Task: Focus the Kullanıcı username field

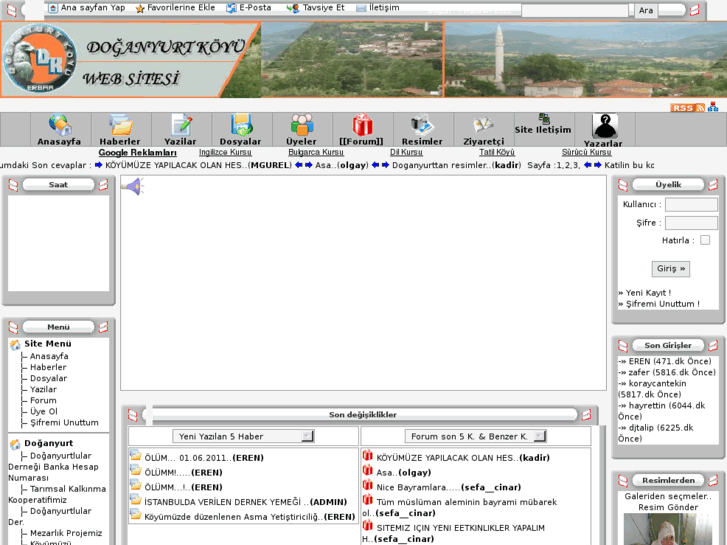Action: (x=691, y=205)
